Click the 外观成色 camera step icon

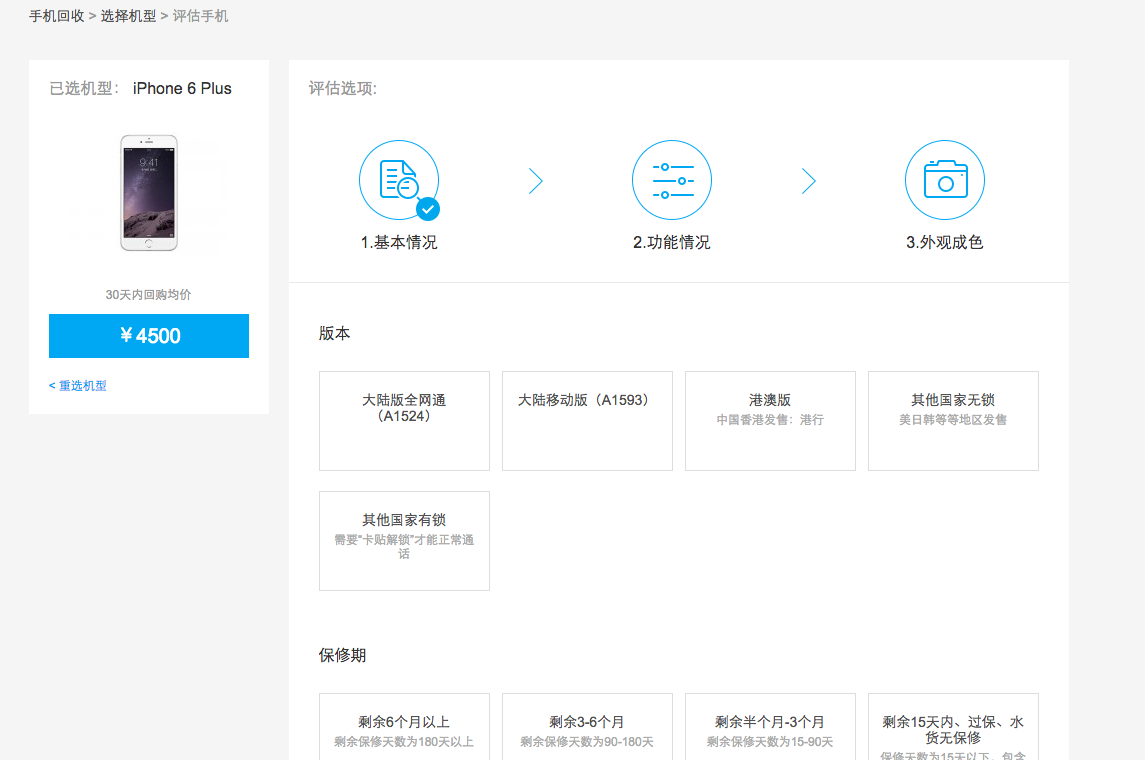pyautogui.click(x=945, y=180)
